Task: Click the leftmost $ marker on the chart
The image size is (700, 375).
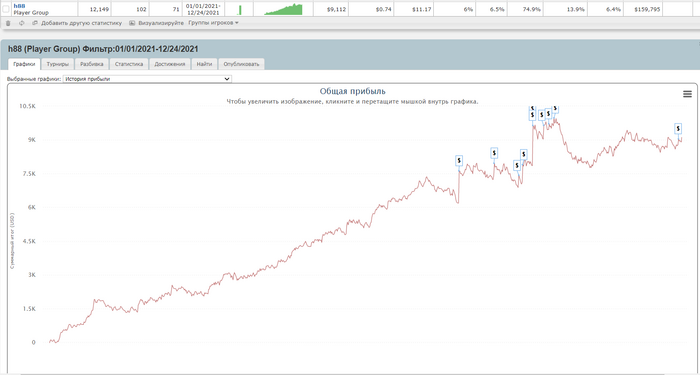Action: coord(459,161)
